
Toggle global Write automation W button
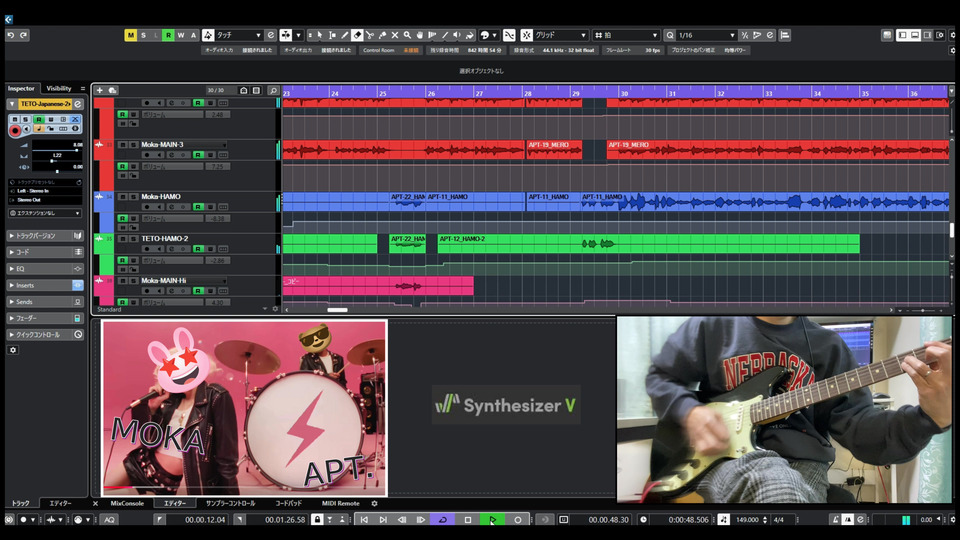click(x=181, y=36)
